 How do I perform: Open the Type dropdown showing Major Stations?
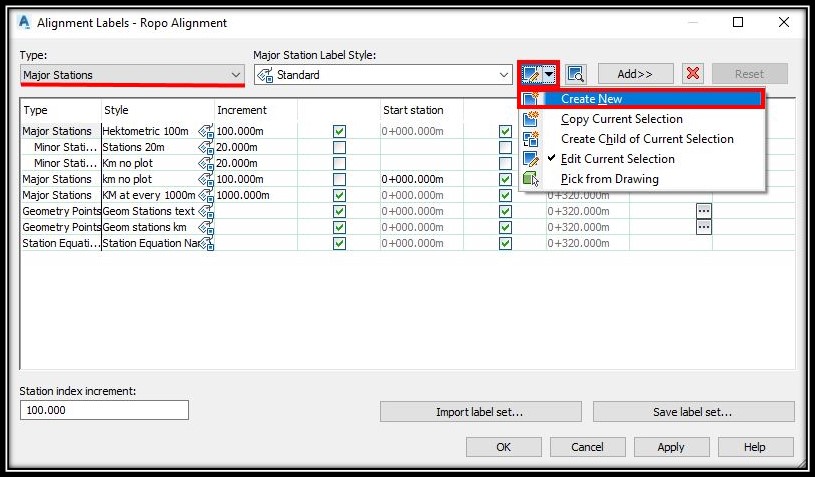point(132,75)
